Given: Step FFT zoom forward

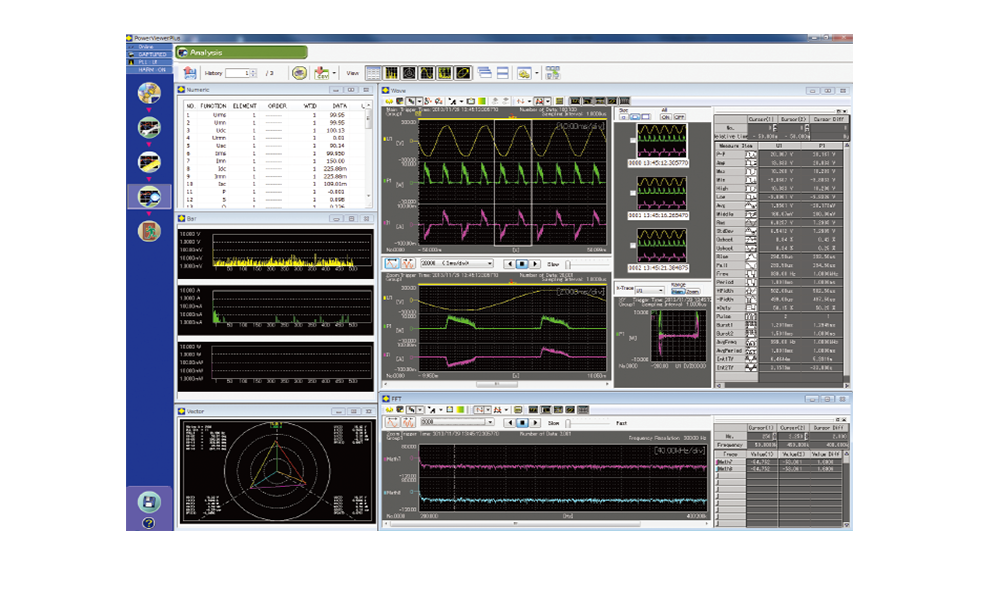Looking at the screenshot, I should [535, 423].
